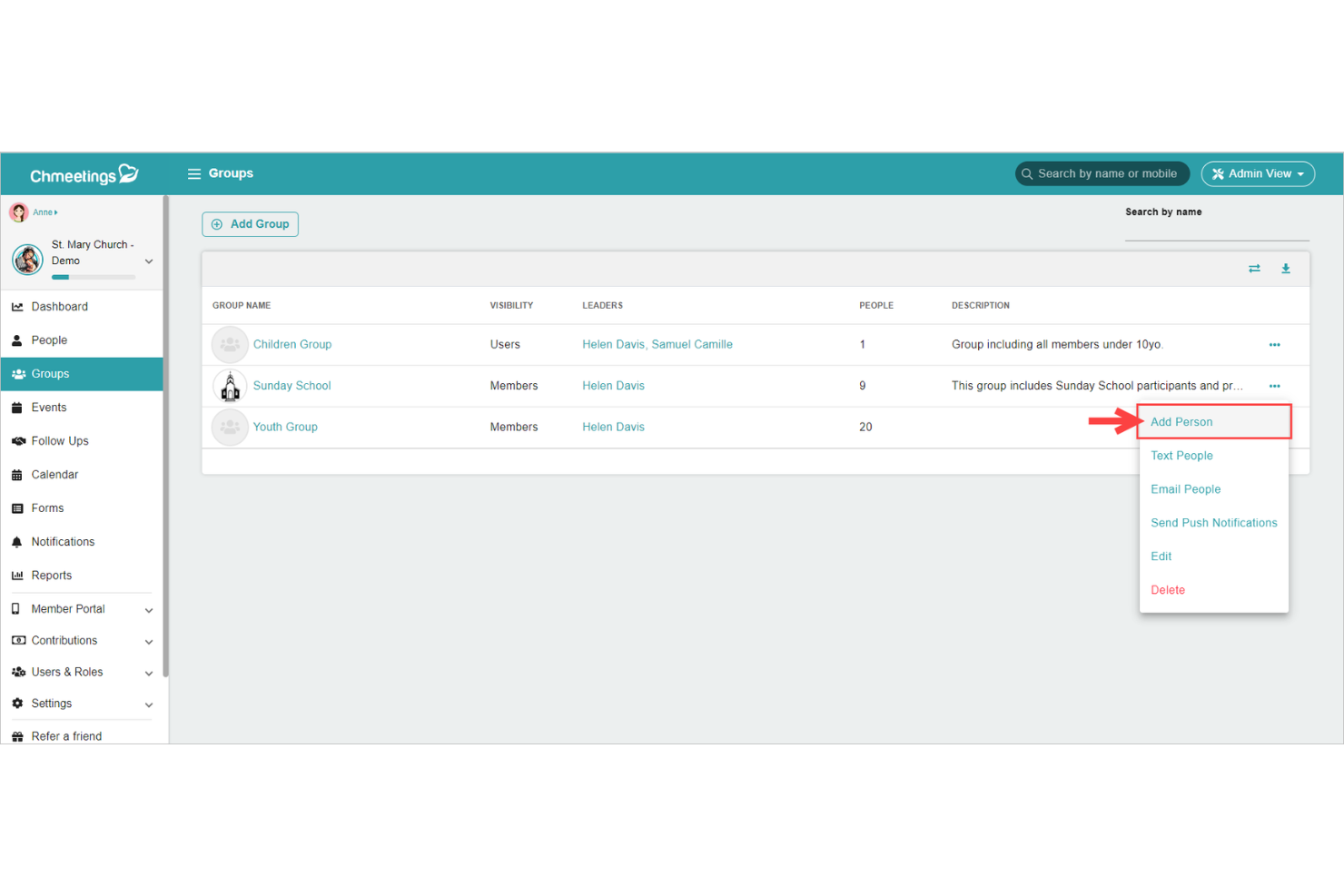Choose Add Person from the context menu

click(1181, 421)
